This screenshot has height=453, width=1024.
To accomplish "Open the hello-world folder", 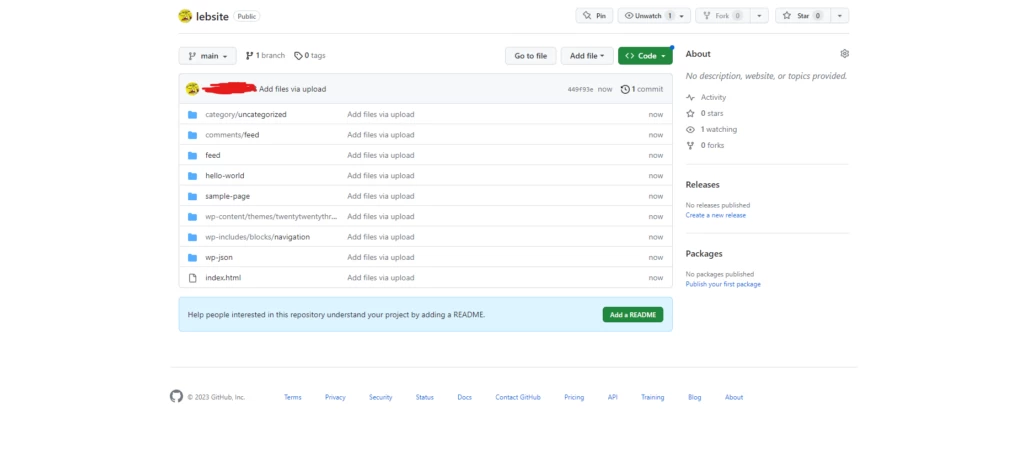I will (x=225, y=175).
